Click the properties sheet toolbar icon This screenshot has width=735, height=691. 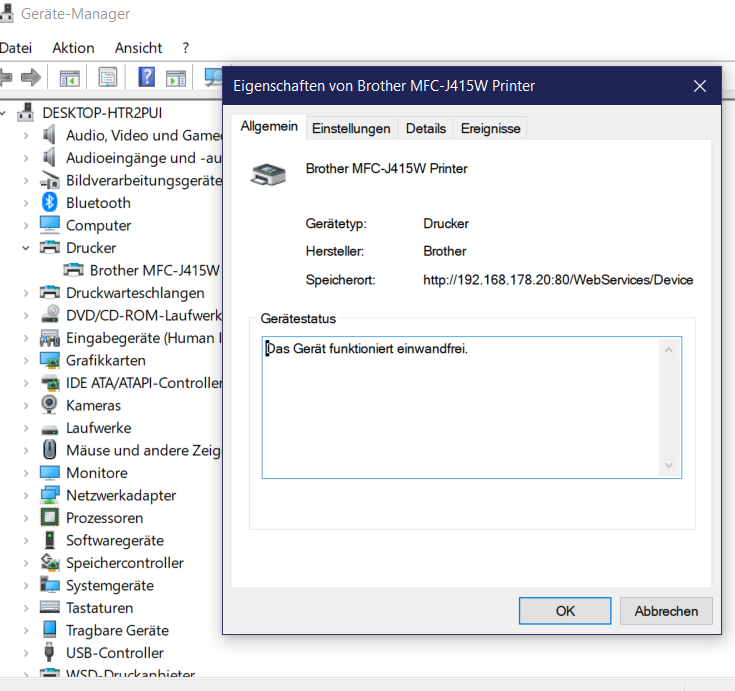(x=108, y=77)
